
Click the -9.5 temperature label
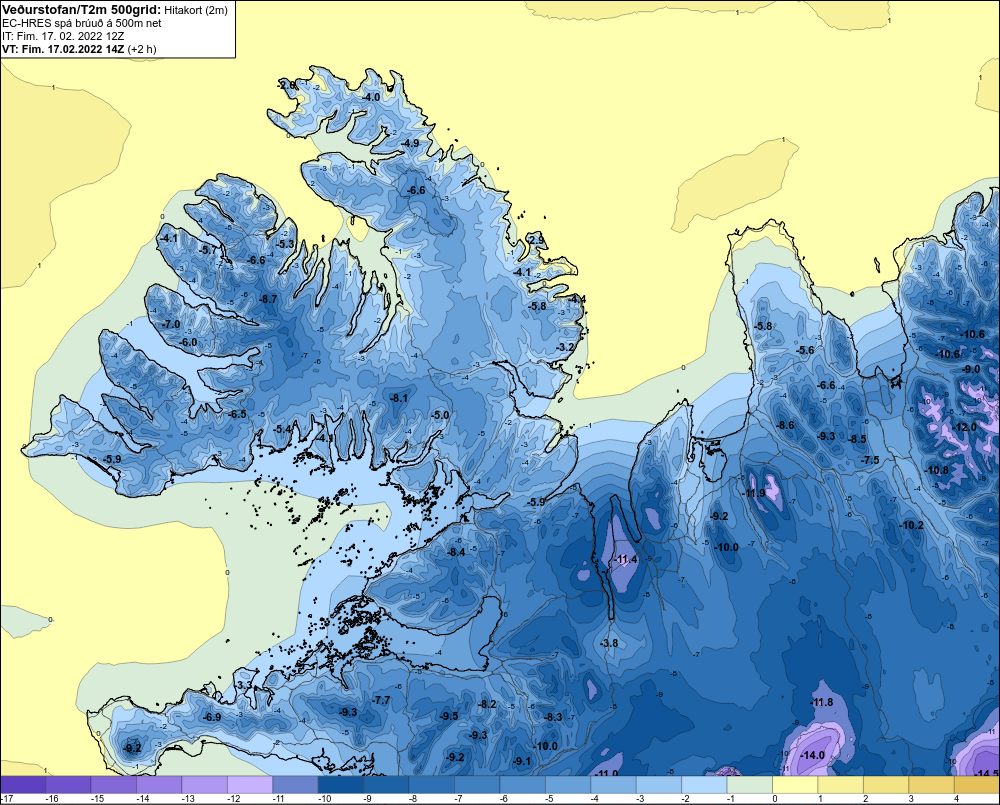pyautogui.click(x=449, y=716)
